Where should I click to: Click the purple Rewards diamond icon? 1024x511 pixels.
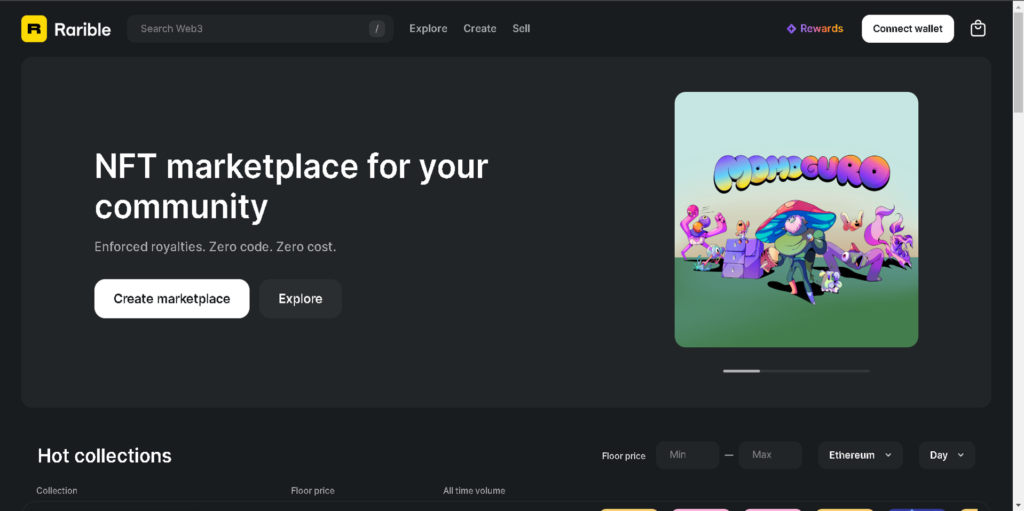click(x=791, y=29)
